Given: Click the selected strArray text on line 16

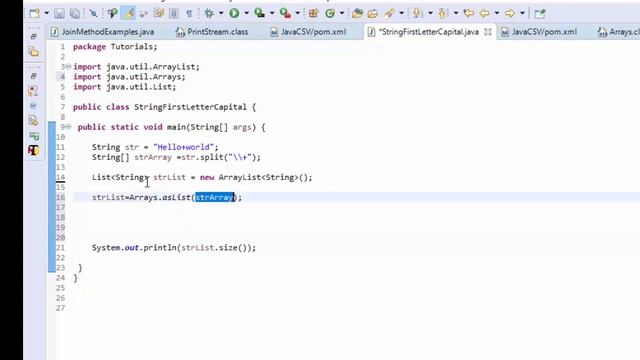Looking at the screenshot, I should tap(214, 198).
